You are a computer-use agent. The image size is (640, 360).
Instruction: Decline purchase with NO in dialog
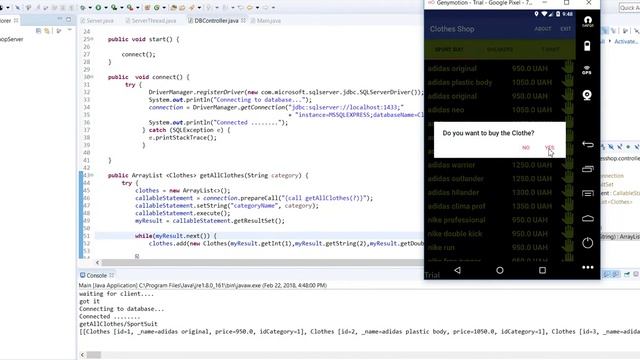point(526,147)
